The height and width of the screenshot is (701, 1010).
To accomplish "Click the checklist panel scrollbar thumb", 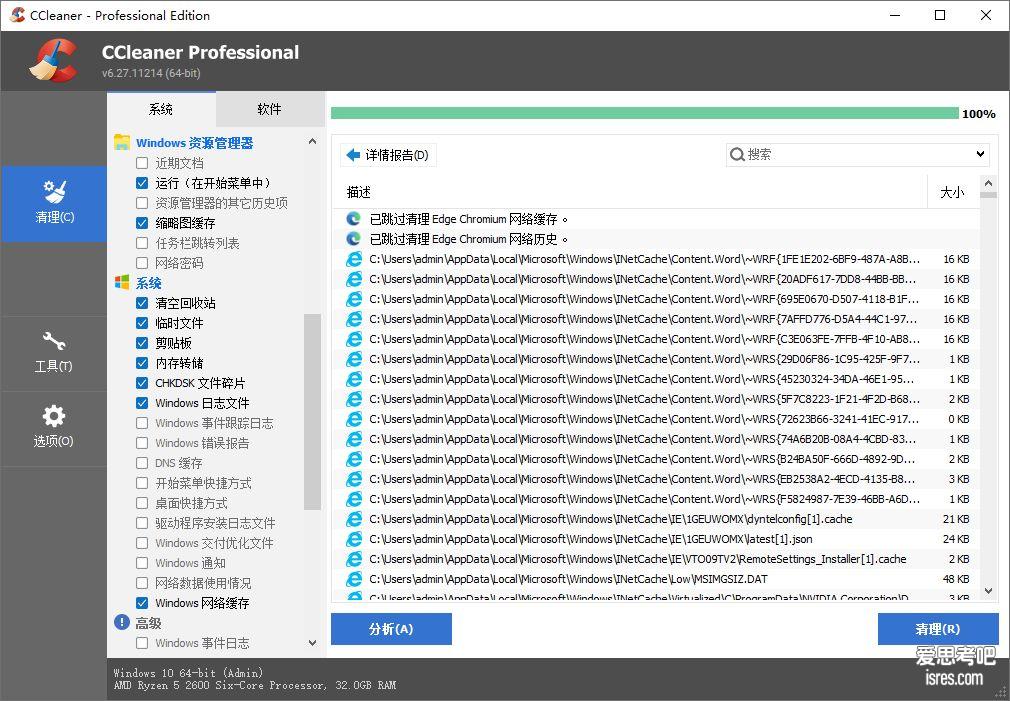I will click(x=312, y=411).
